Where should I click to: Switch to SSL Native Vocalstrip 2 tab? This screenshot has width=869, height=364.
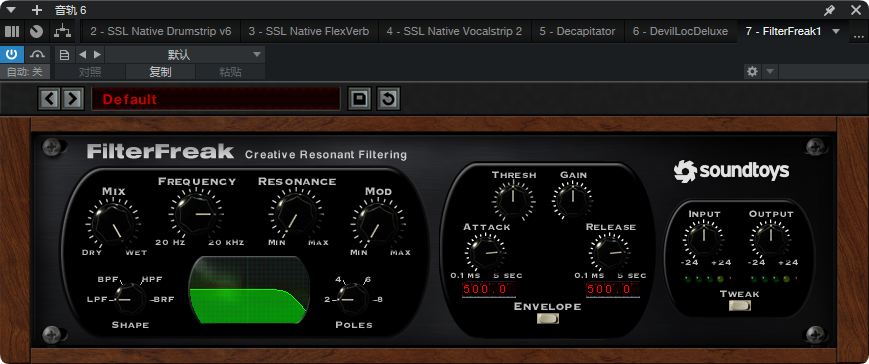(x=454, y=32)
